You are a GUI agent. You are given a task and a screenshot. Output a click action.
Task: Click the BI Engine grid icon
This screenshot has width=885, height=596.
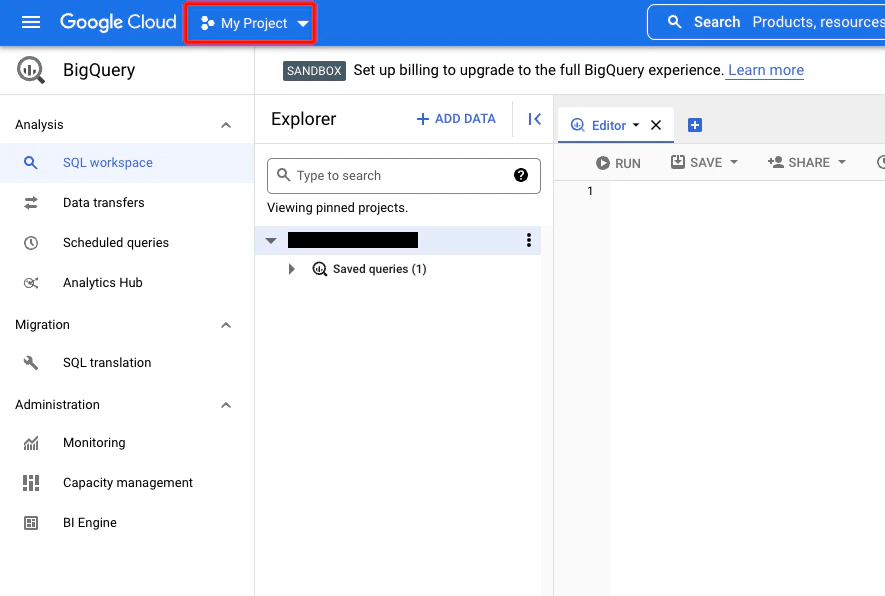(x=30, y=523)
